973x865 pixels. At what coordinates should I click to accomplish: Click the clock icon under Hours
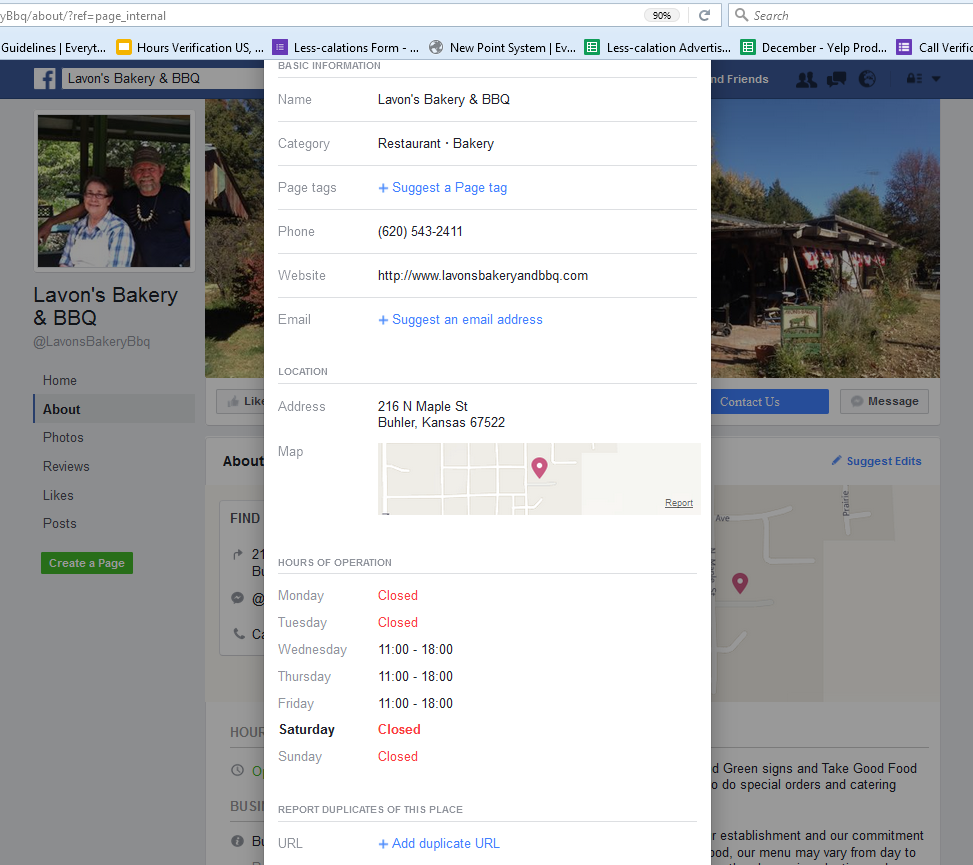(237, 770)
